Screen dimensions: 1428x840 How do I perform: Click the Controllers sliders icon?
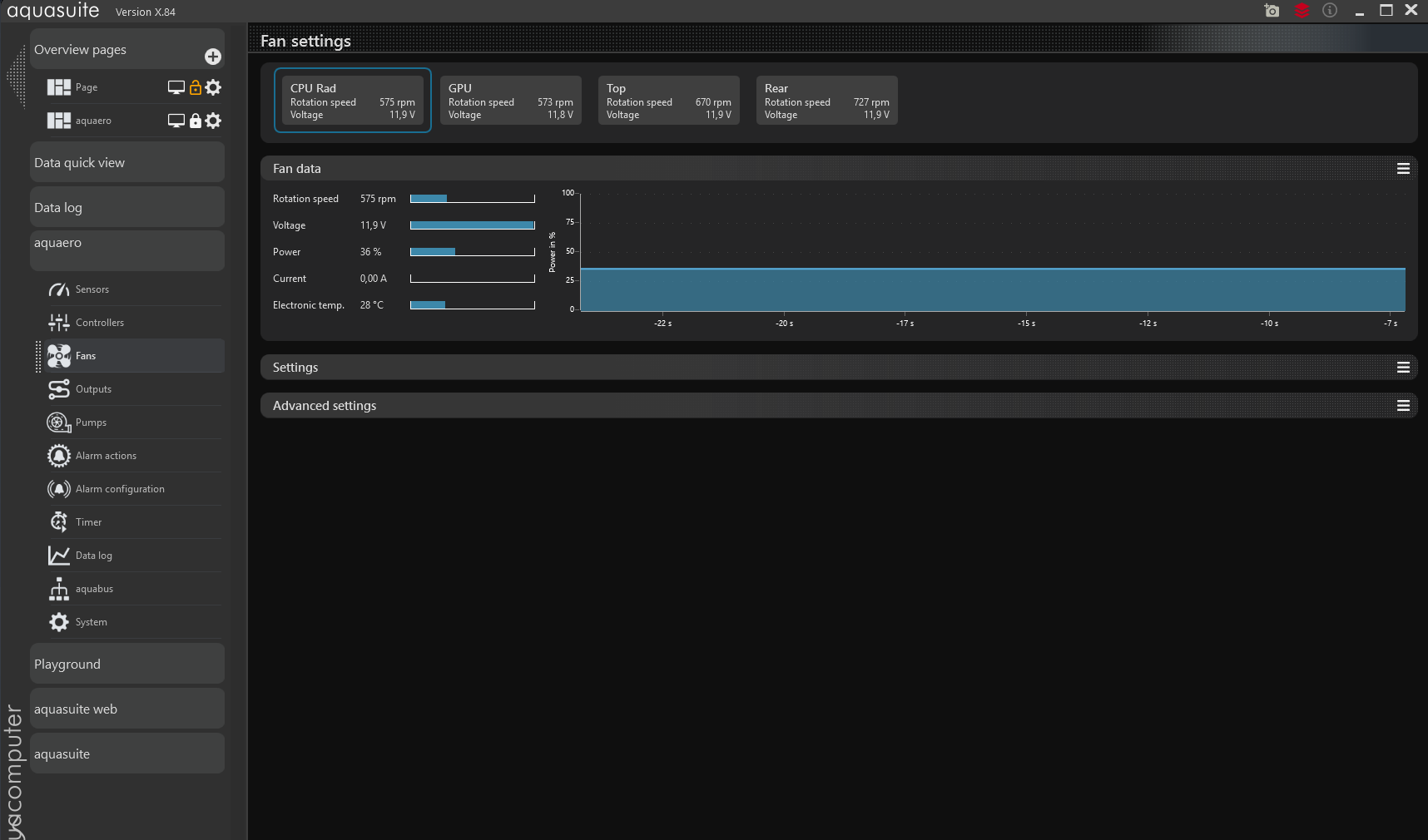(x=59, y=323)
